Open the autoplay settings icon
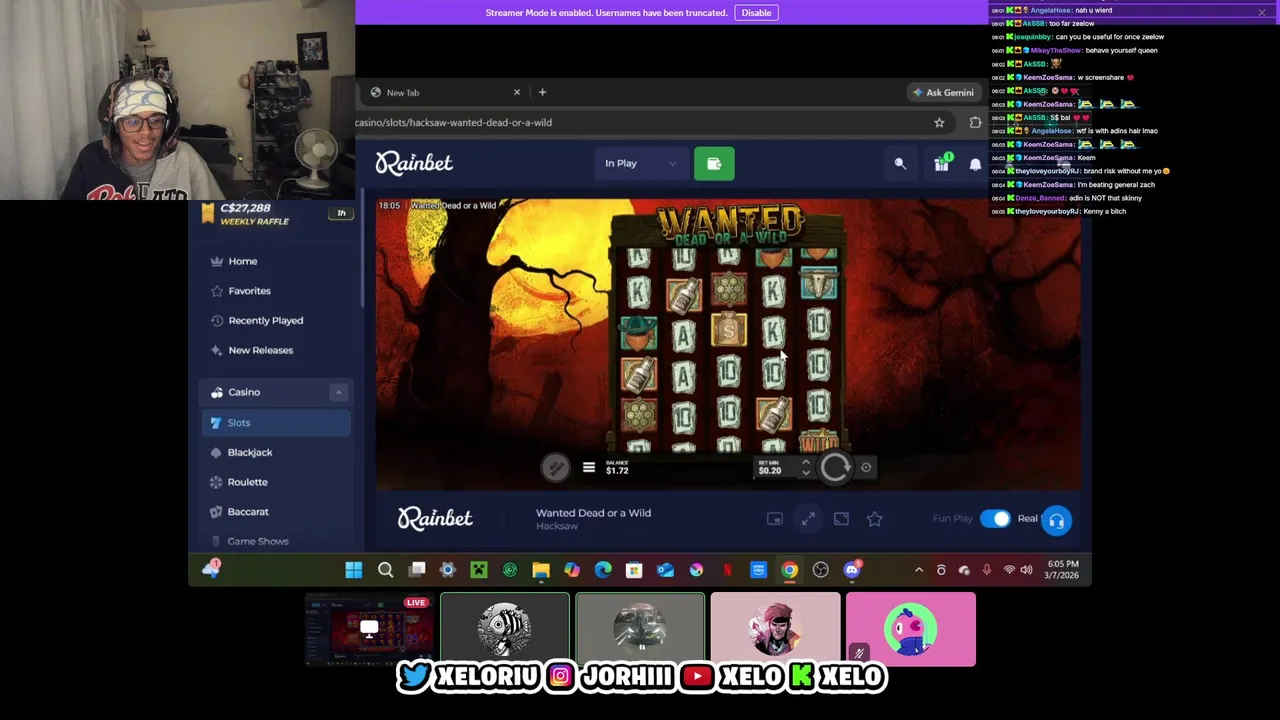Image resolution: width=1280 pixels, height=720 pixels. point(866,467)
